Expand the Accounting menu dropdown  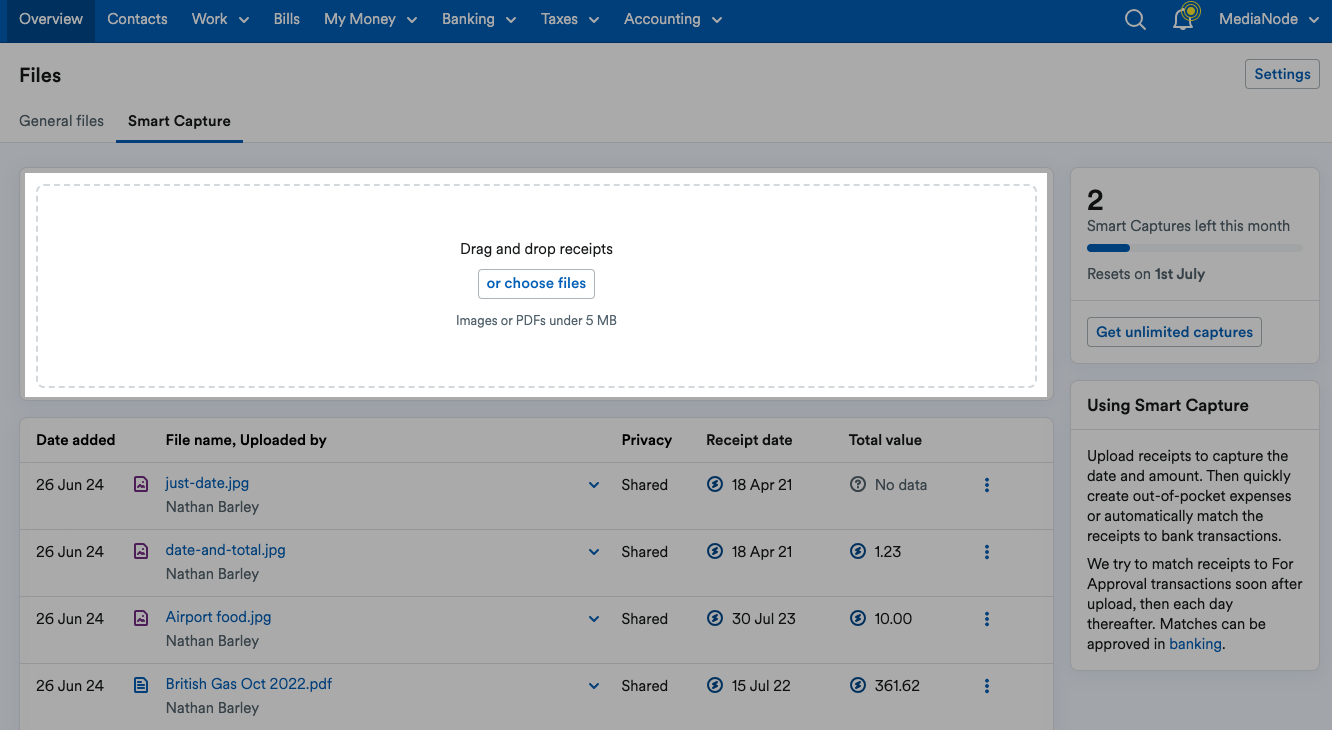coord(672,18)
